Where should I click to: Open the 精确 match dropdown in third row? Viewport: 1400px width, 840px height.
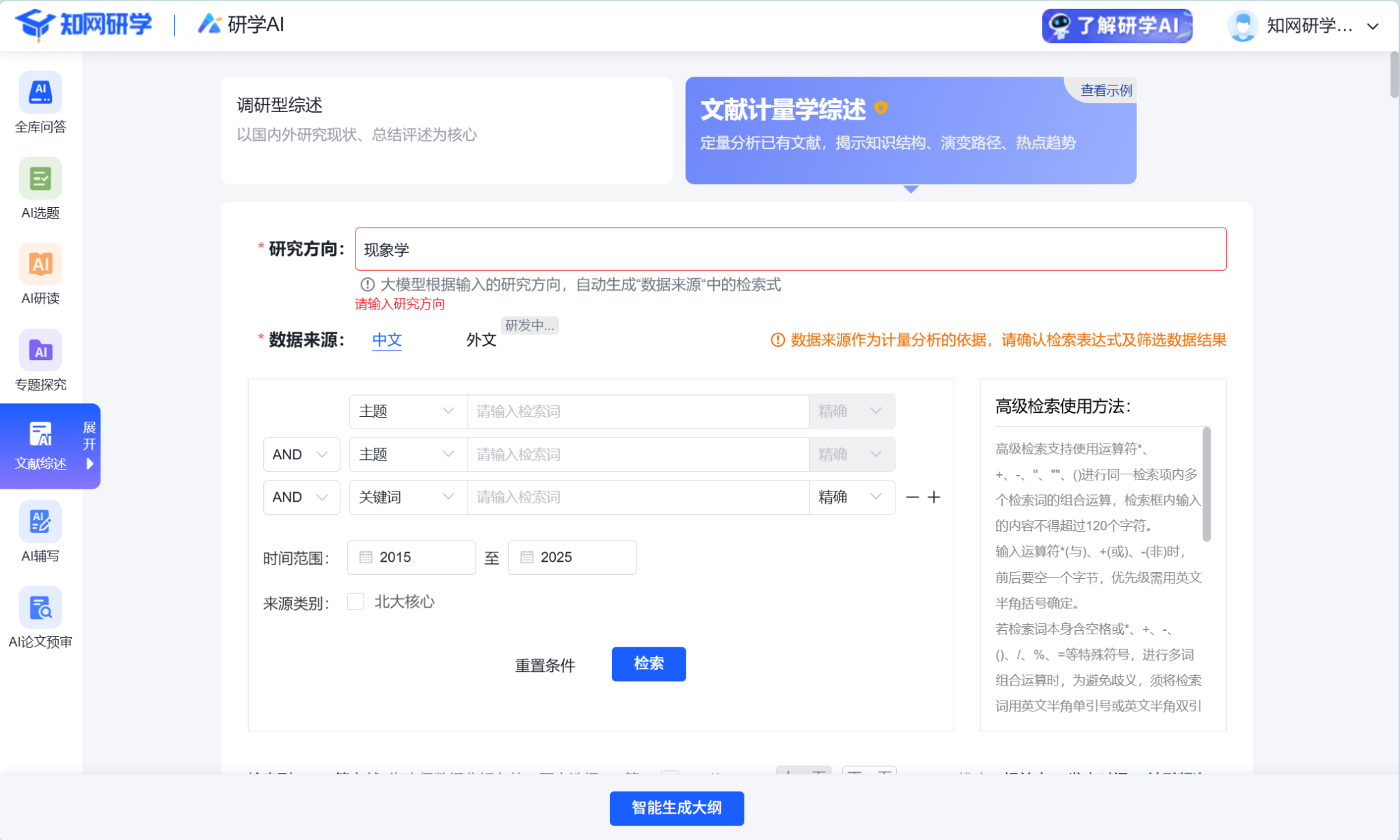[x=851, y=498]
